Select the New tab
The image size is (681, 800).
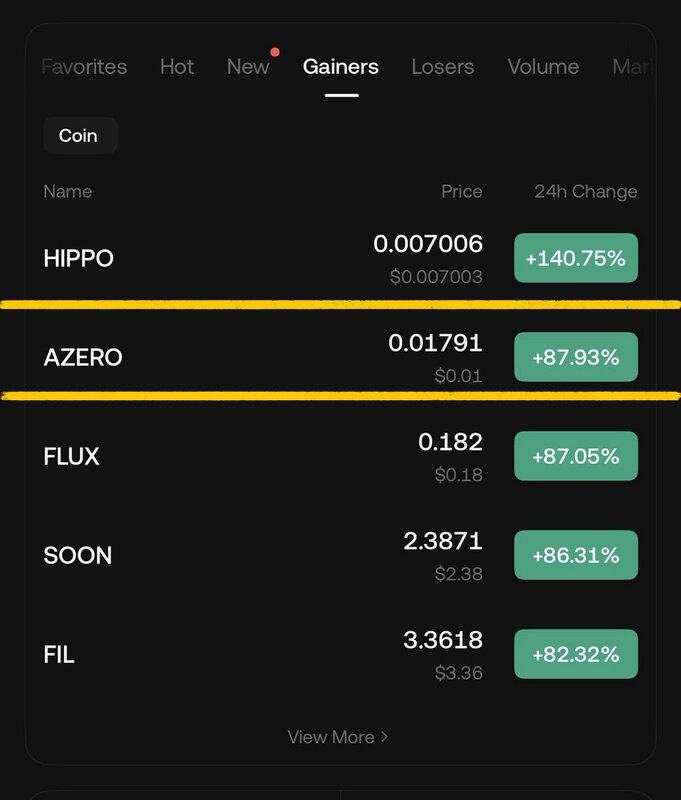(x=248, y=67)
